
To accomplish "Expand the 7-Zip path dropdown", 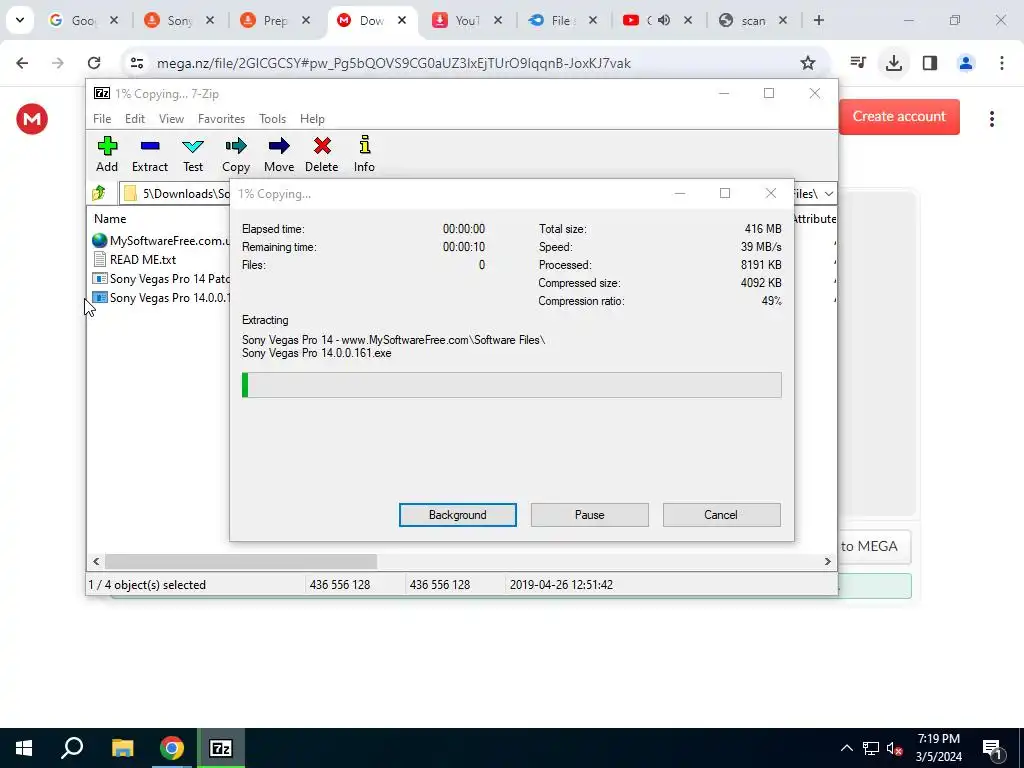I will pyautogui.click(x=828, y=193).
